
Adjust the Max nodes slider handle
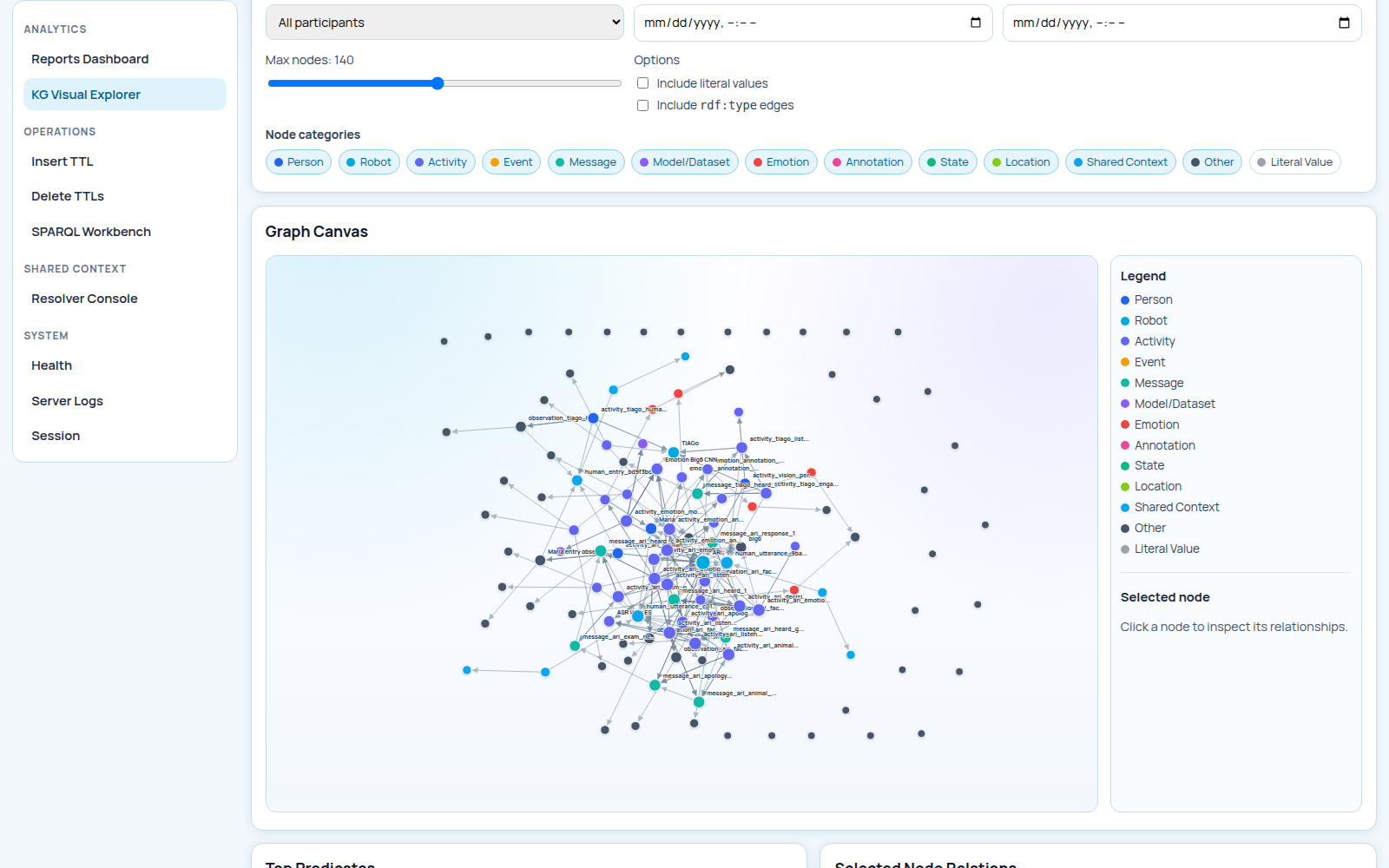pos(438,83)
